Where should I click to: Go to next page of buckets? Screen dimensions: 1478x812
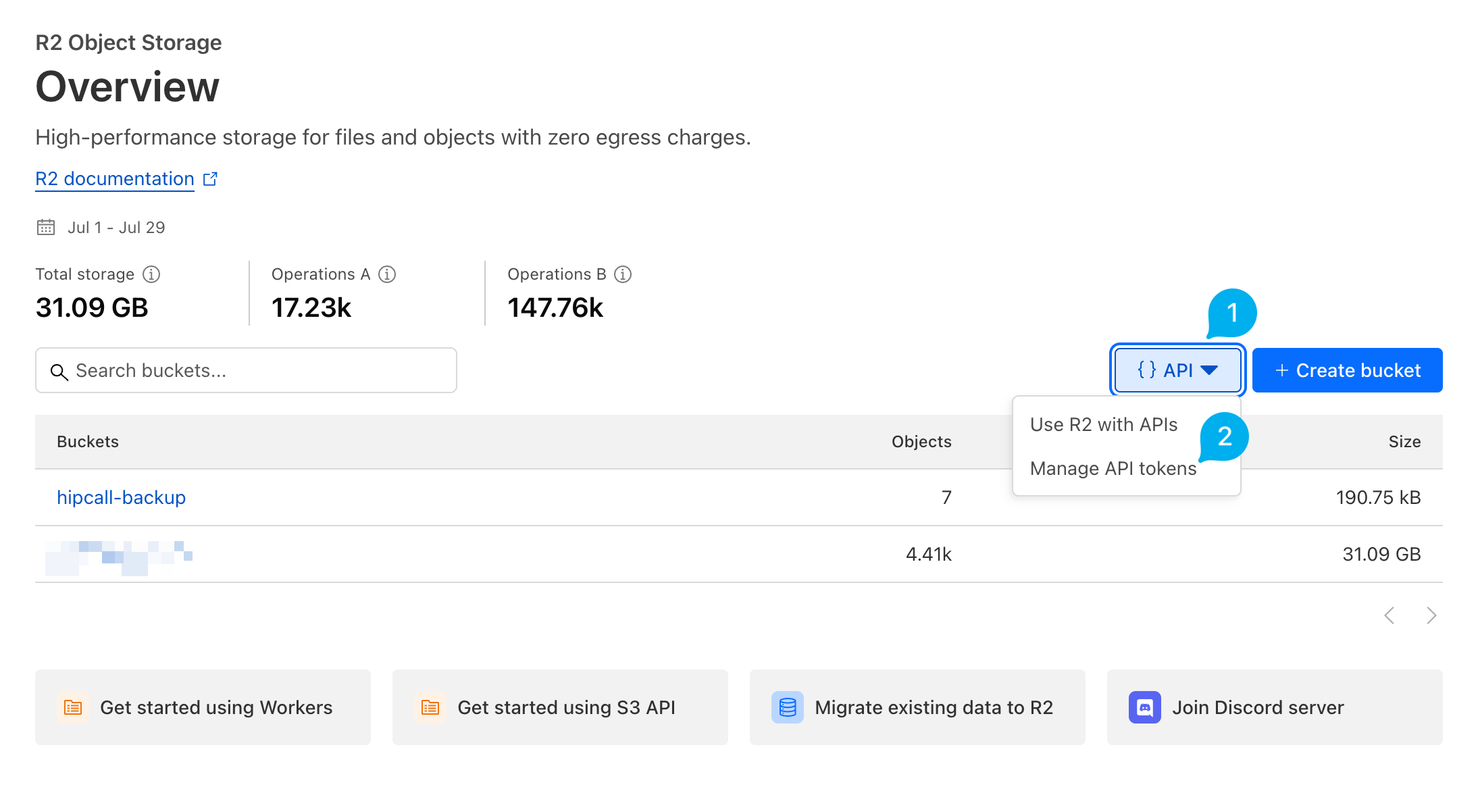[1431, 615]
